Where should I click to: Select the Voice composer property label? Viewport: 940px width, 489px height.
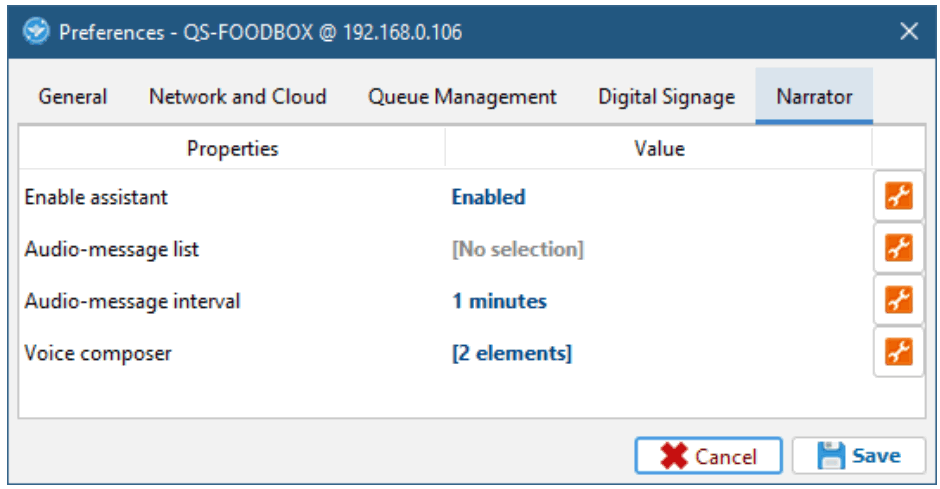[98, 353]
